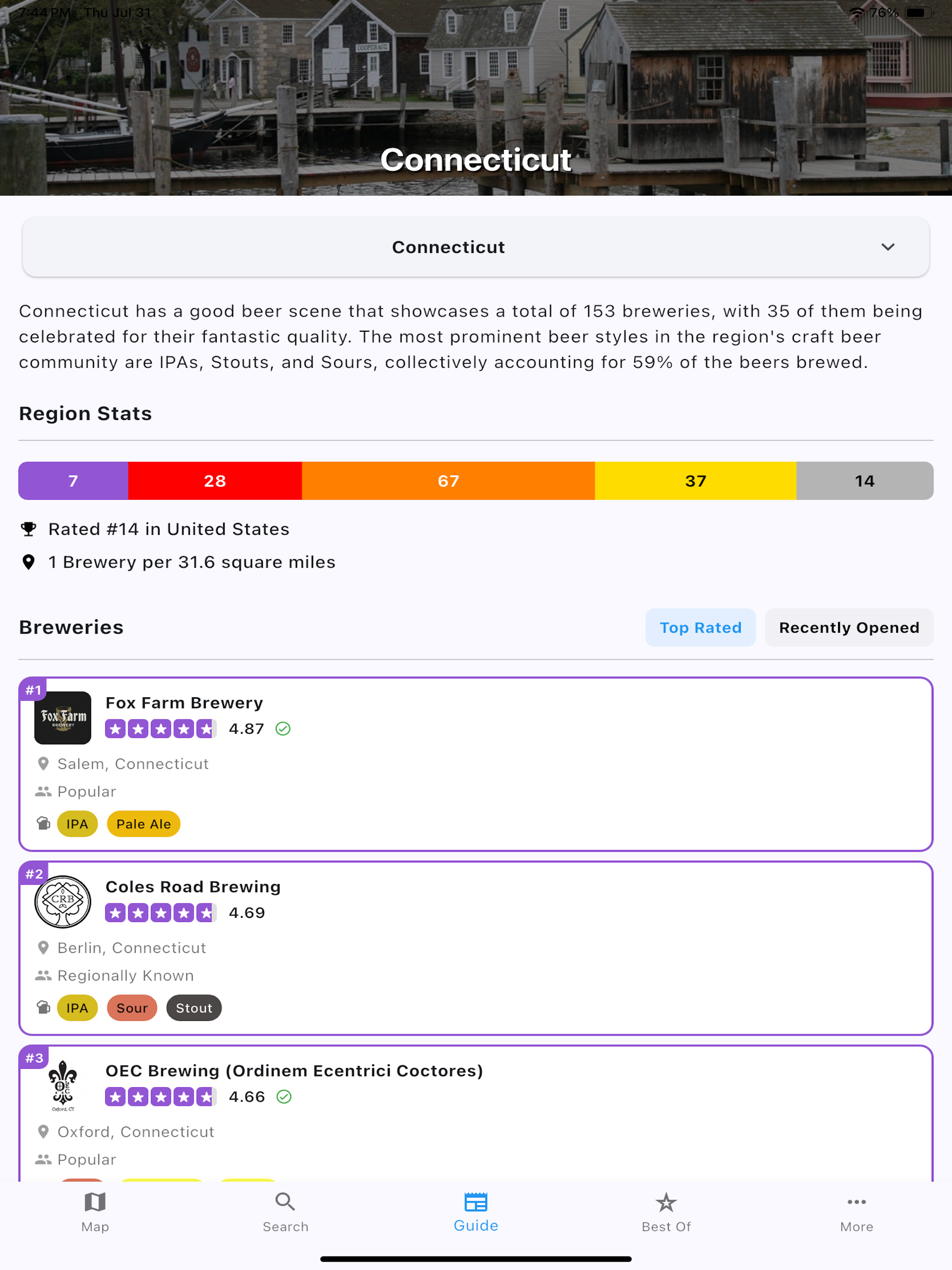
Task: Open the More ellipsis icon
Action: coord(857,1201)
